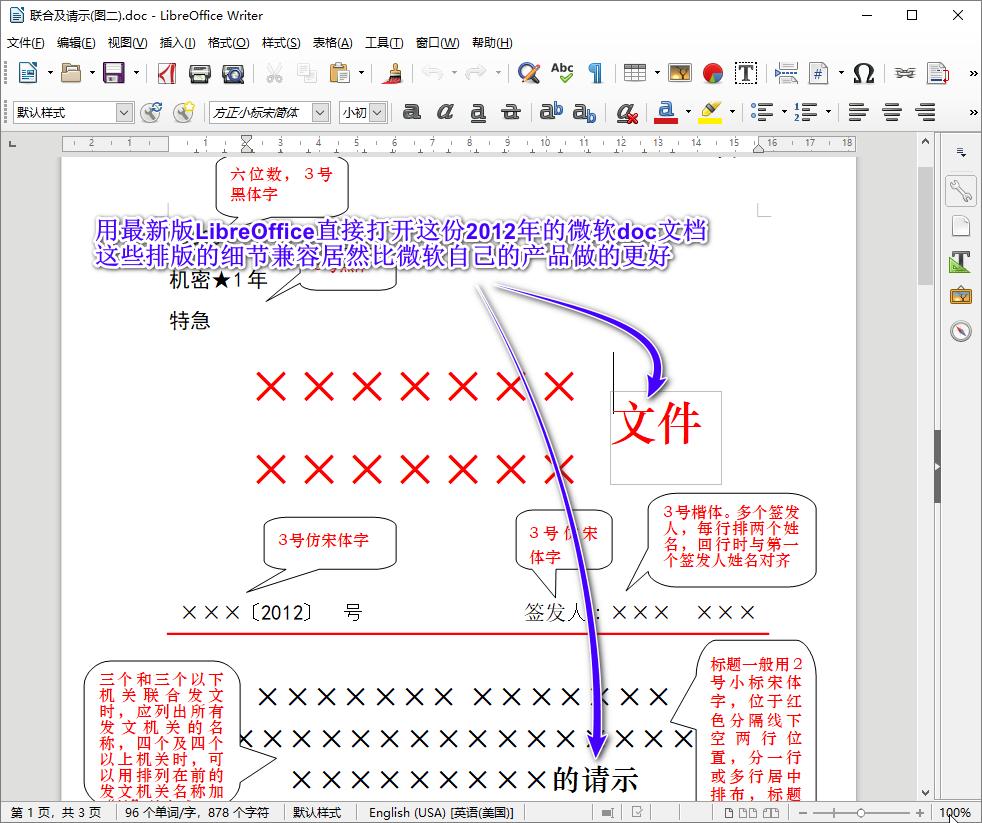Export the document directly as PDF
Screen dimensions: 982x823
(167, 73)
